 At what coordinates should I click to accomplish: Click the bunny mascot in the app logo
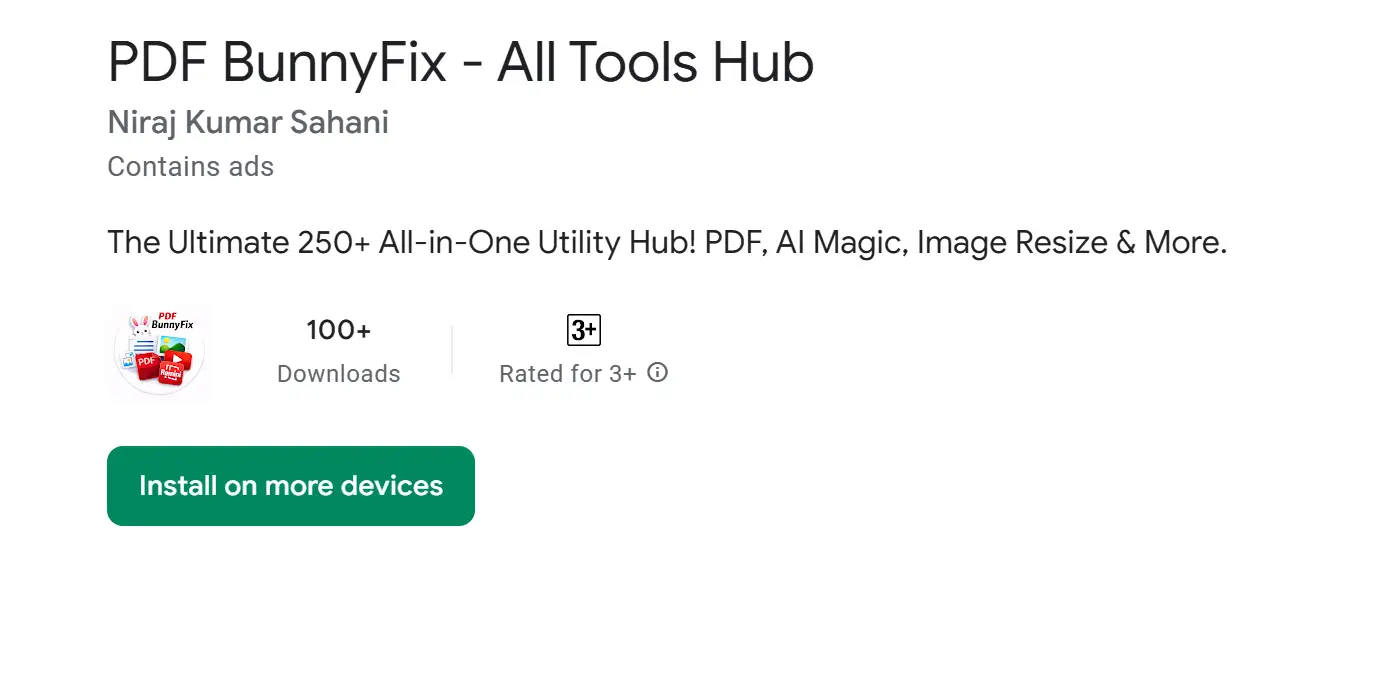140,327
